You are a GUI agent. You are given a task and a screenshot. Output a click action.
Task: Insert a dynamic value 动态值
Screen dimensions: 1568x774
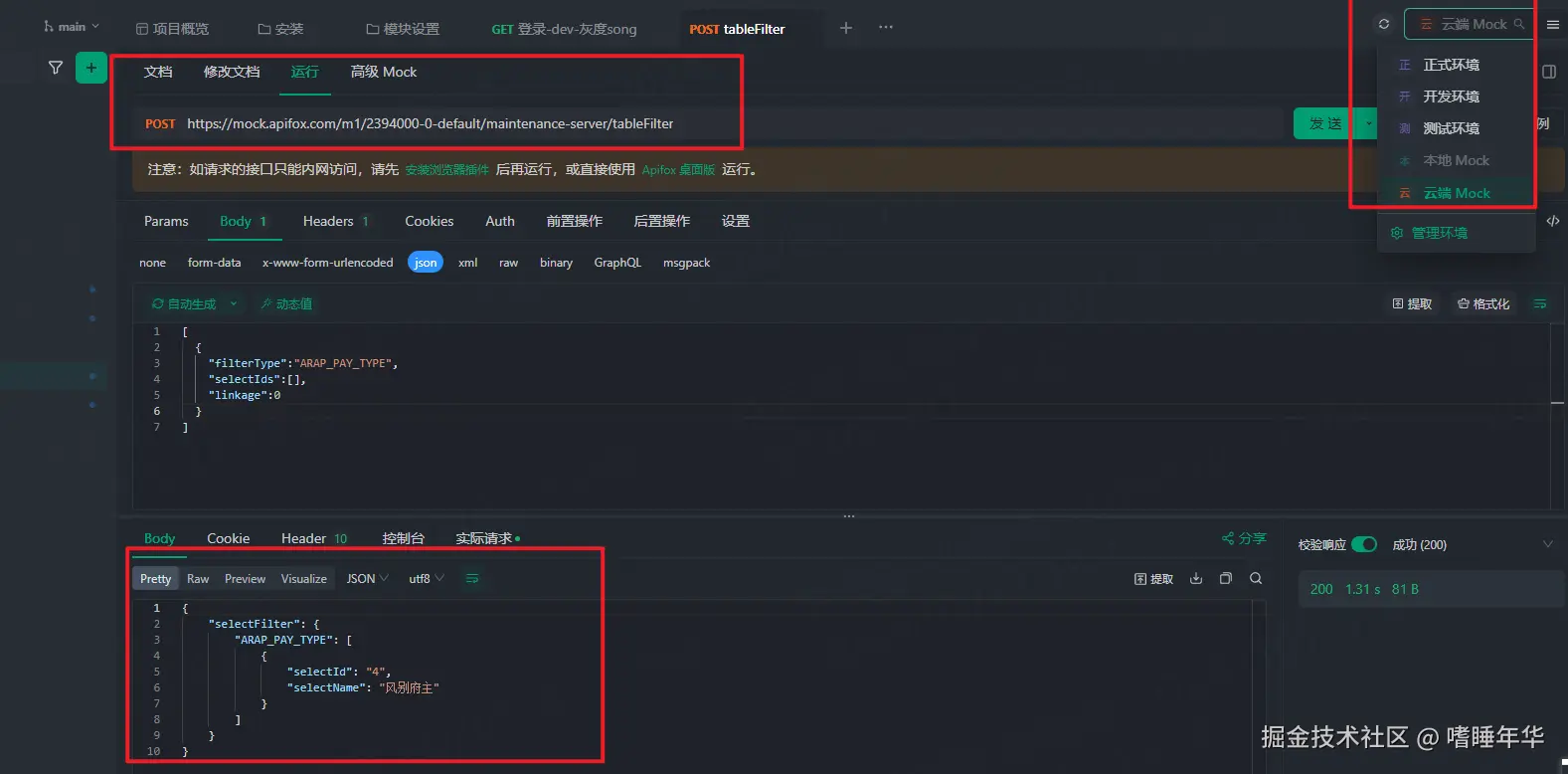pyautogui.click(x=286, y=303)
